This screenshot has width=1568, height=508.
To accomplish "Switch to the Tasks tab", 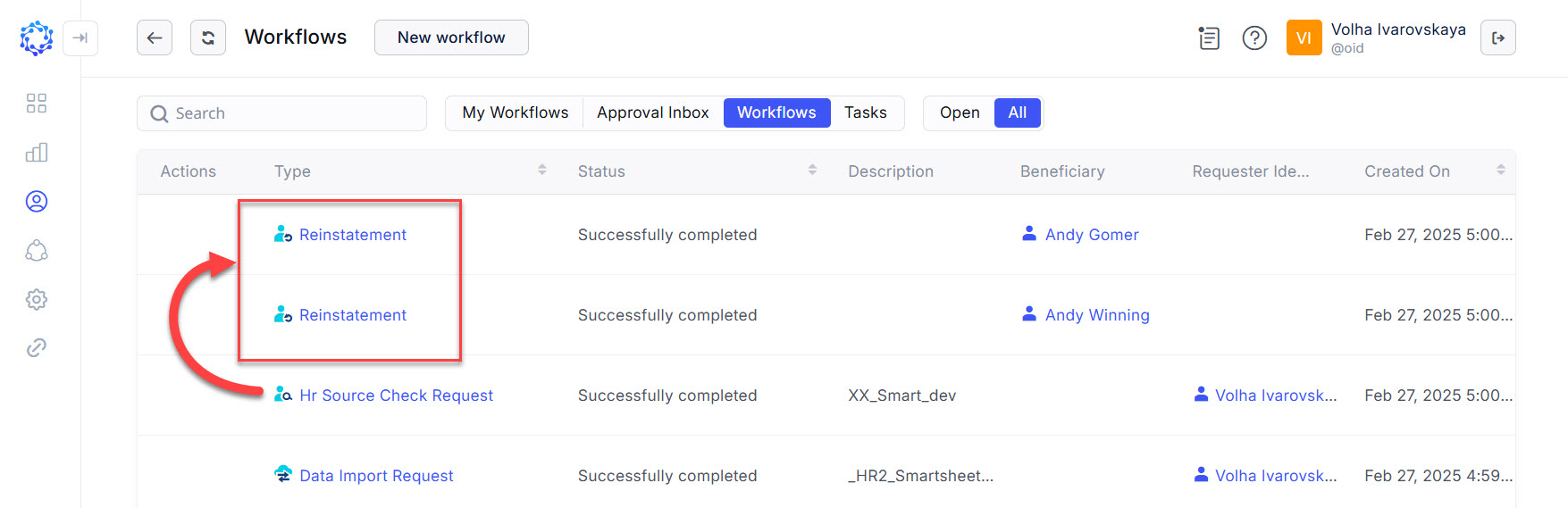I will click(866, 112).
